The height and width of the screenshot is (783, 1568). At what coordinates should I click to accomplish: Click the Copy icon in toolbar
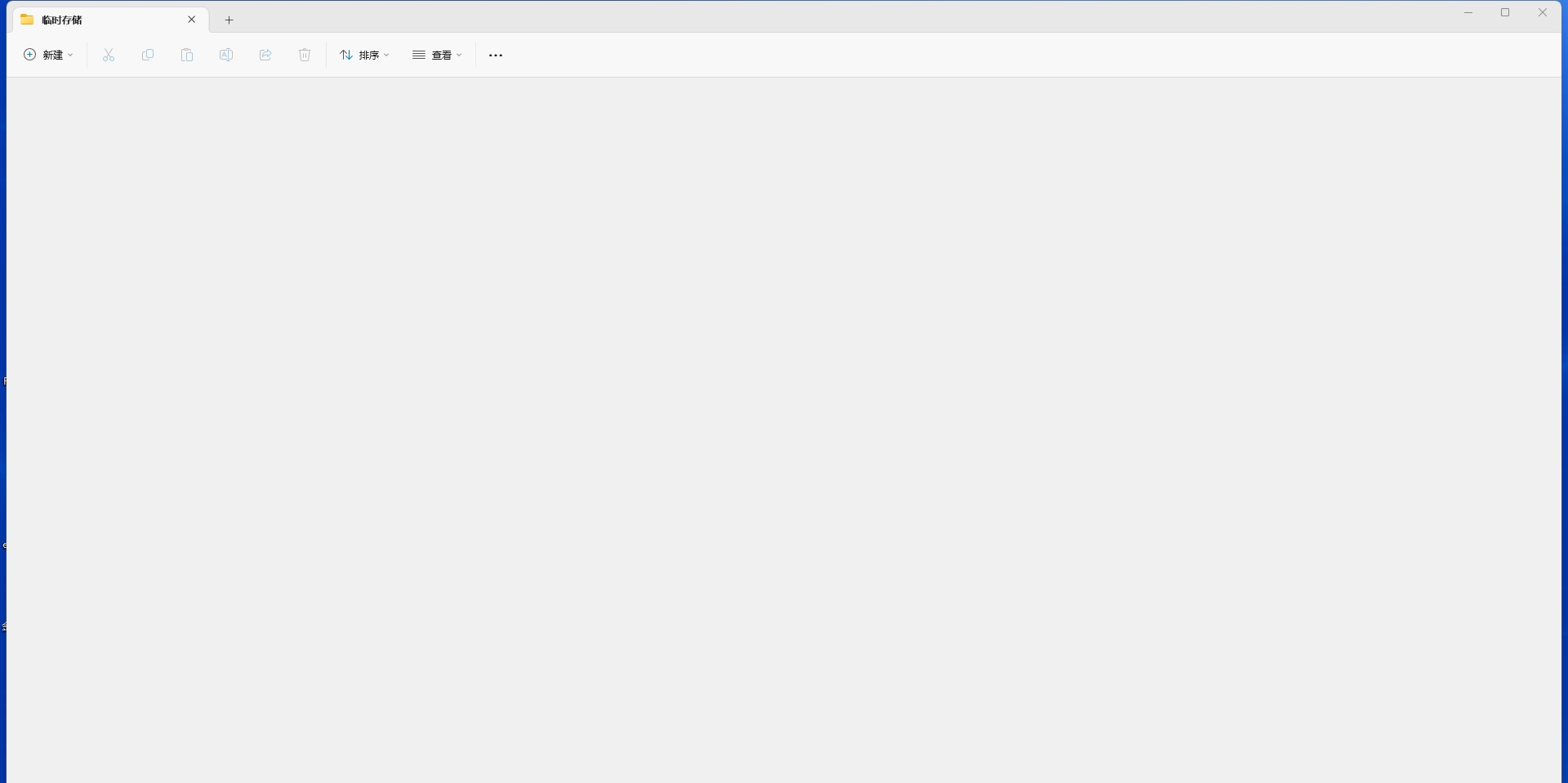148,55
